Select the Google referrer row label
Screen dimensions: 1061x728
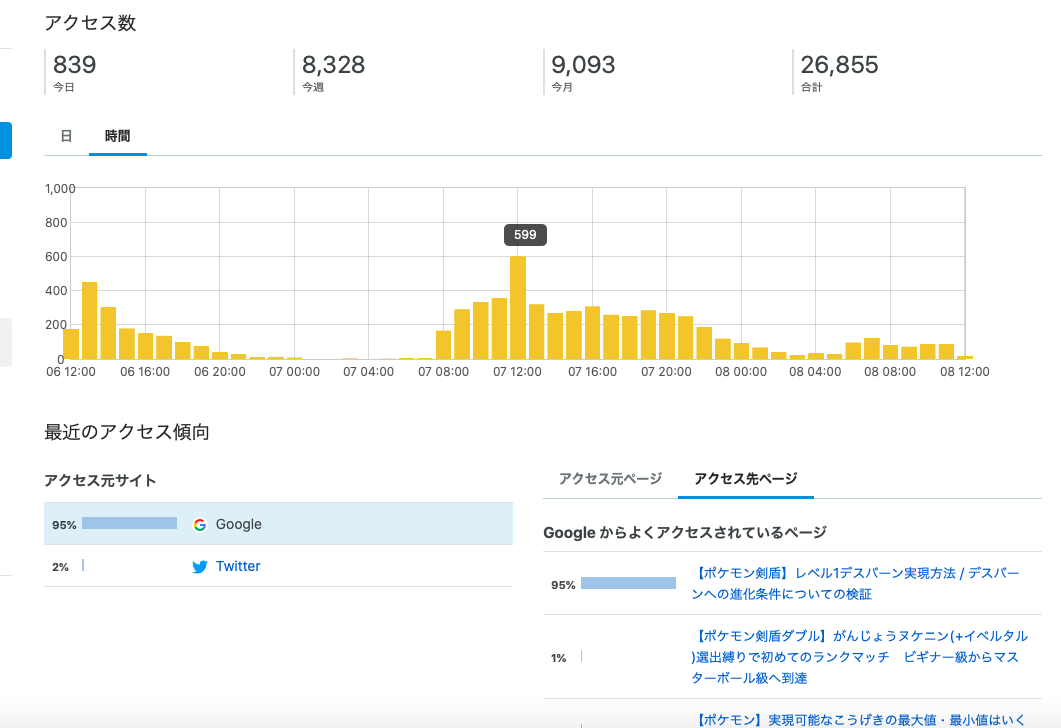238,524
